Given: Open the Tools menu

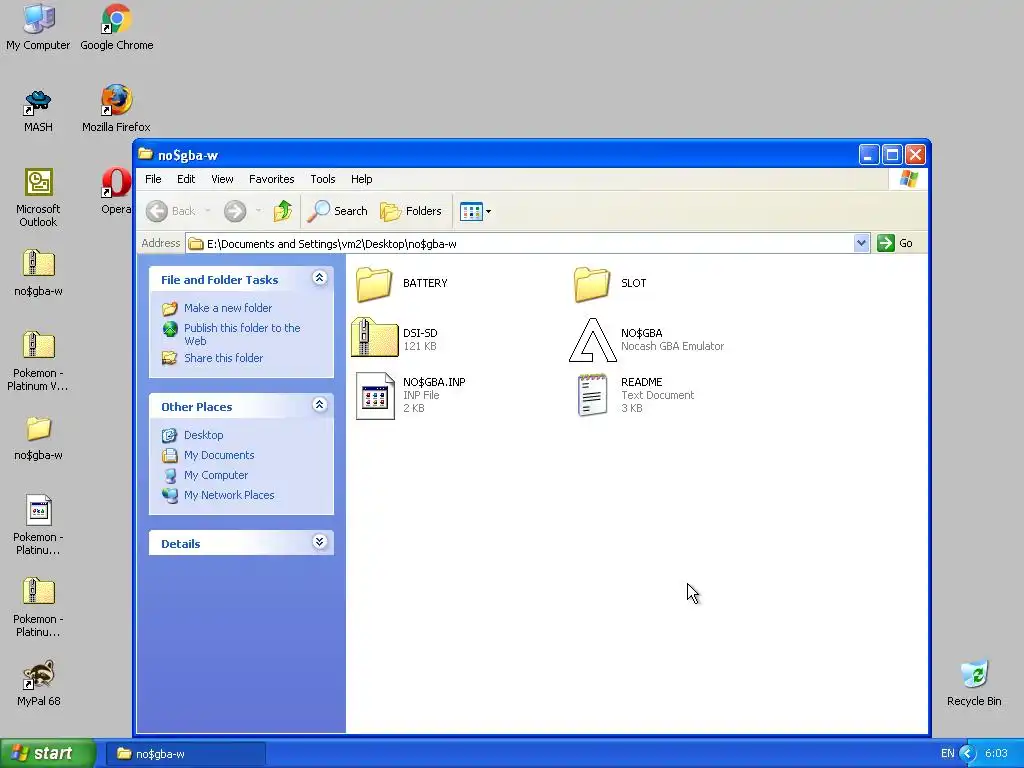Looking at the screenshot, I should coord(323,179).
